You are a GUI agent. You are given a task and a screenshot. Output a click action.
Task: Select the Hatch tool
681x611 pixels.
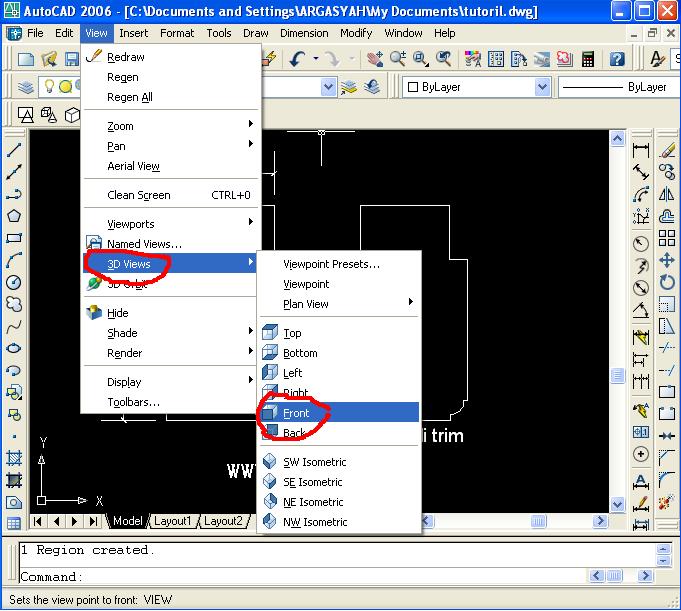point(14,458)
